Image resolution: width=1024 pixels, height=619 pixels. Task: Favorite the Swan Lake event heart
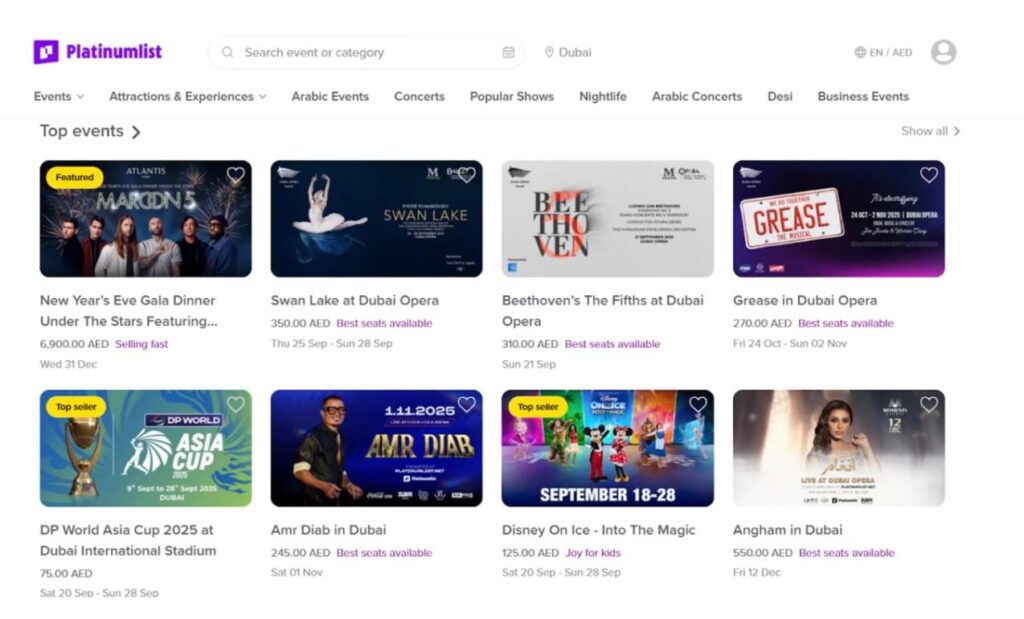(466, 174)
